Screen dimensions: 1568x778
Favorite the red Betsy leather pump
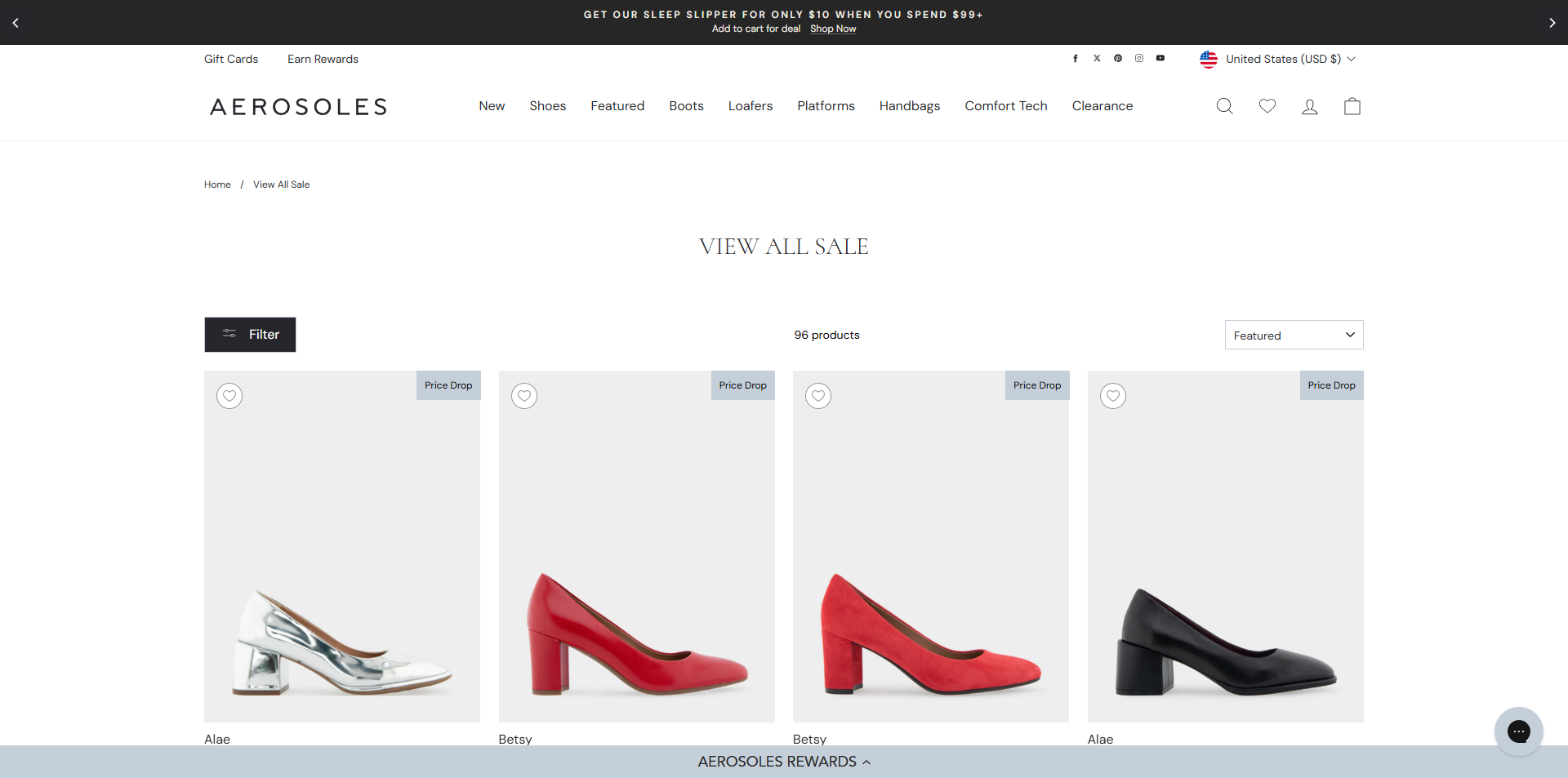point(523,396)
